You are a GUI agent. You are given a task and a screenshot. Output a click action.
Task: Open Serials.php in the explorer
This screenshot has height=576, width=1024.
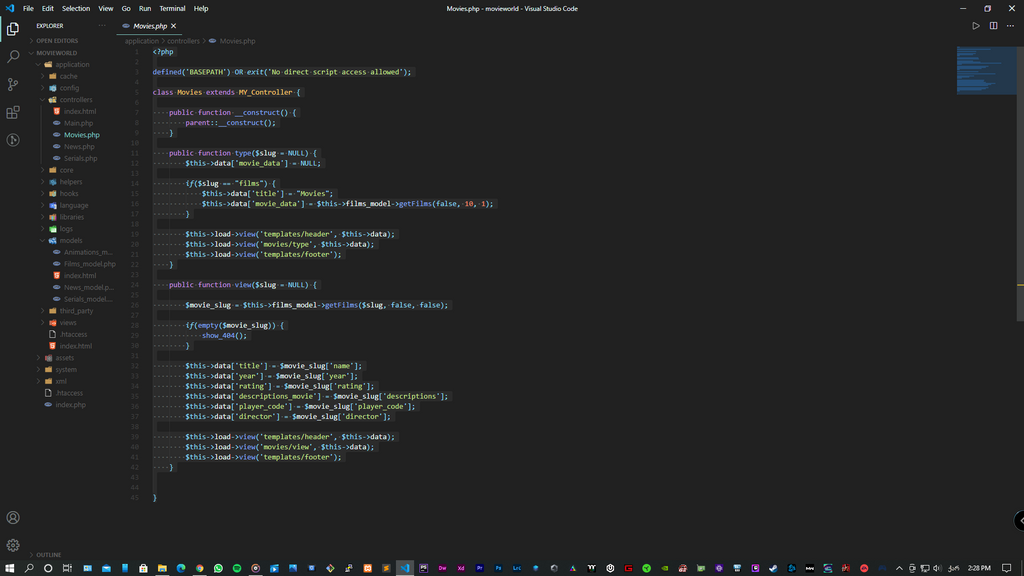point(80,159)
